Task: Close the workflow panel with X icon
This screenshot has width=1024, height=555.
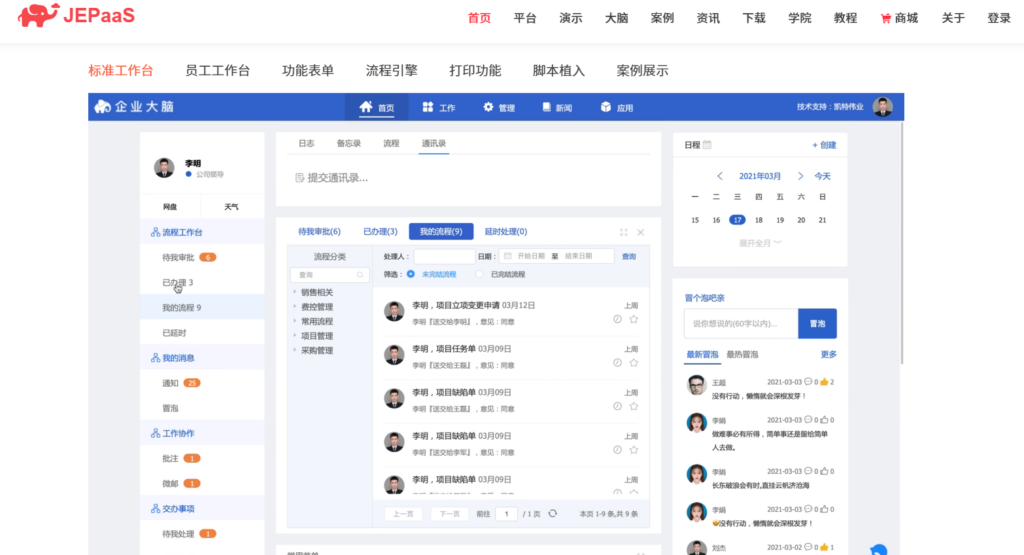Action: point(641,232)
